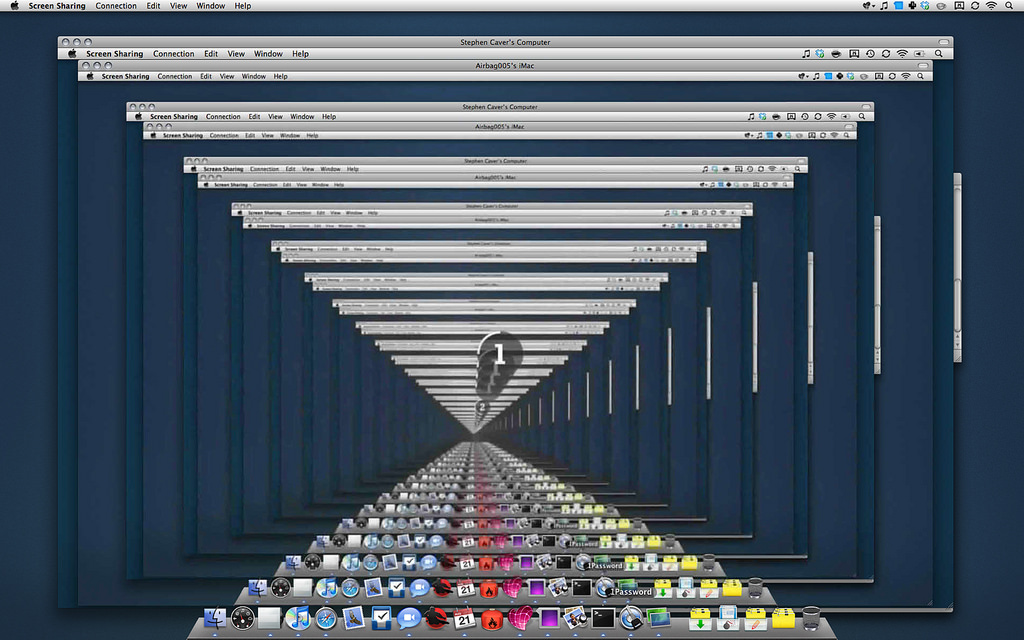Click Wi-Fi icon in largest Airbag005's iMac window
Screen dimensions: 1024x640
906,76
